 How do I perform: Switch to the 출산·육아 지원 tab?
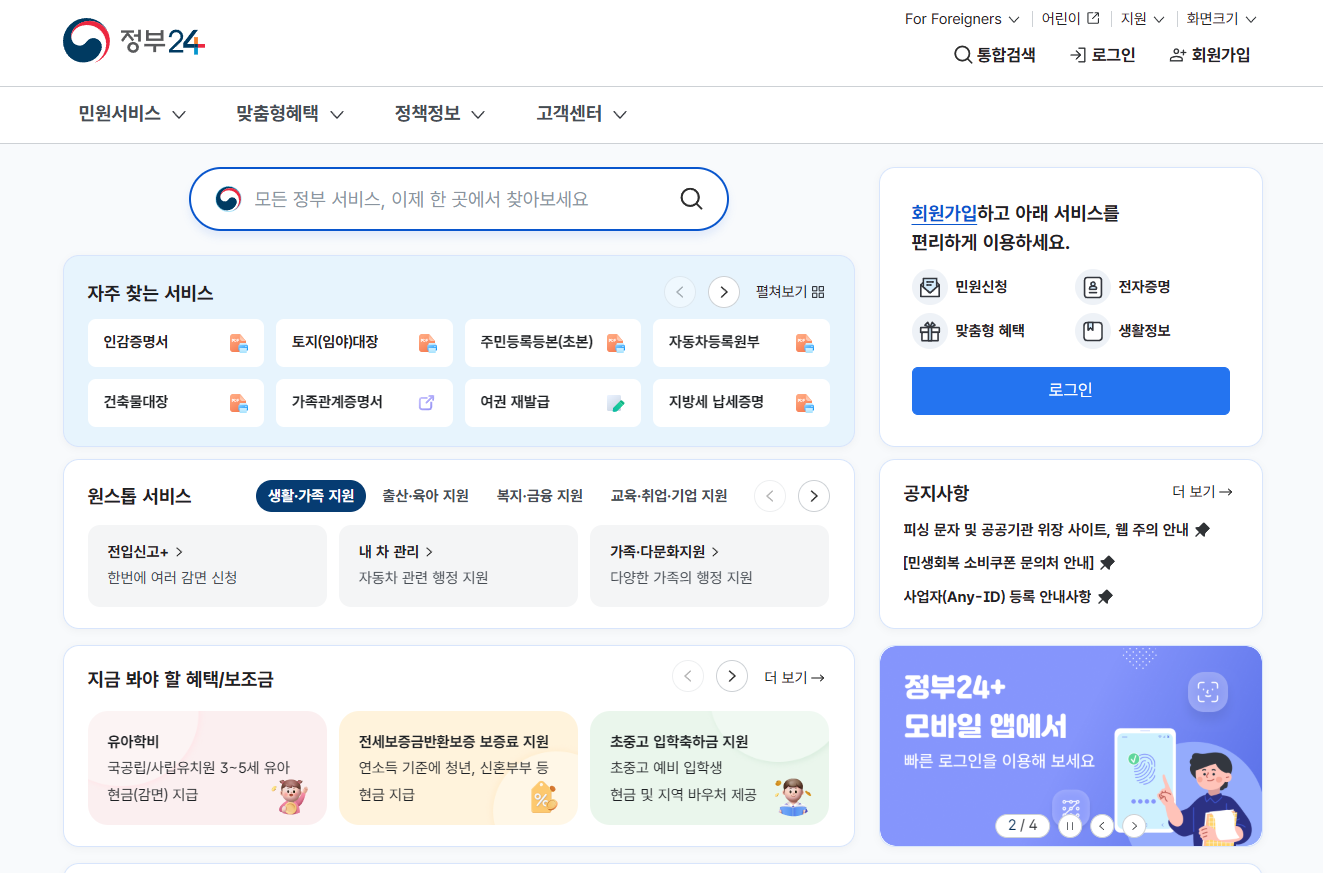[424, 495]
